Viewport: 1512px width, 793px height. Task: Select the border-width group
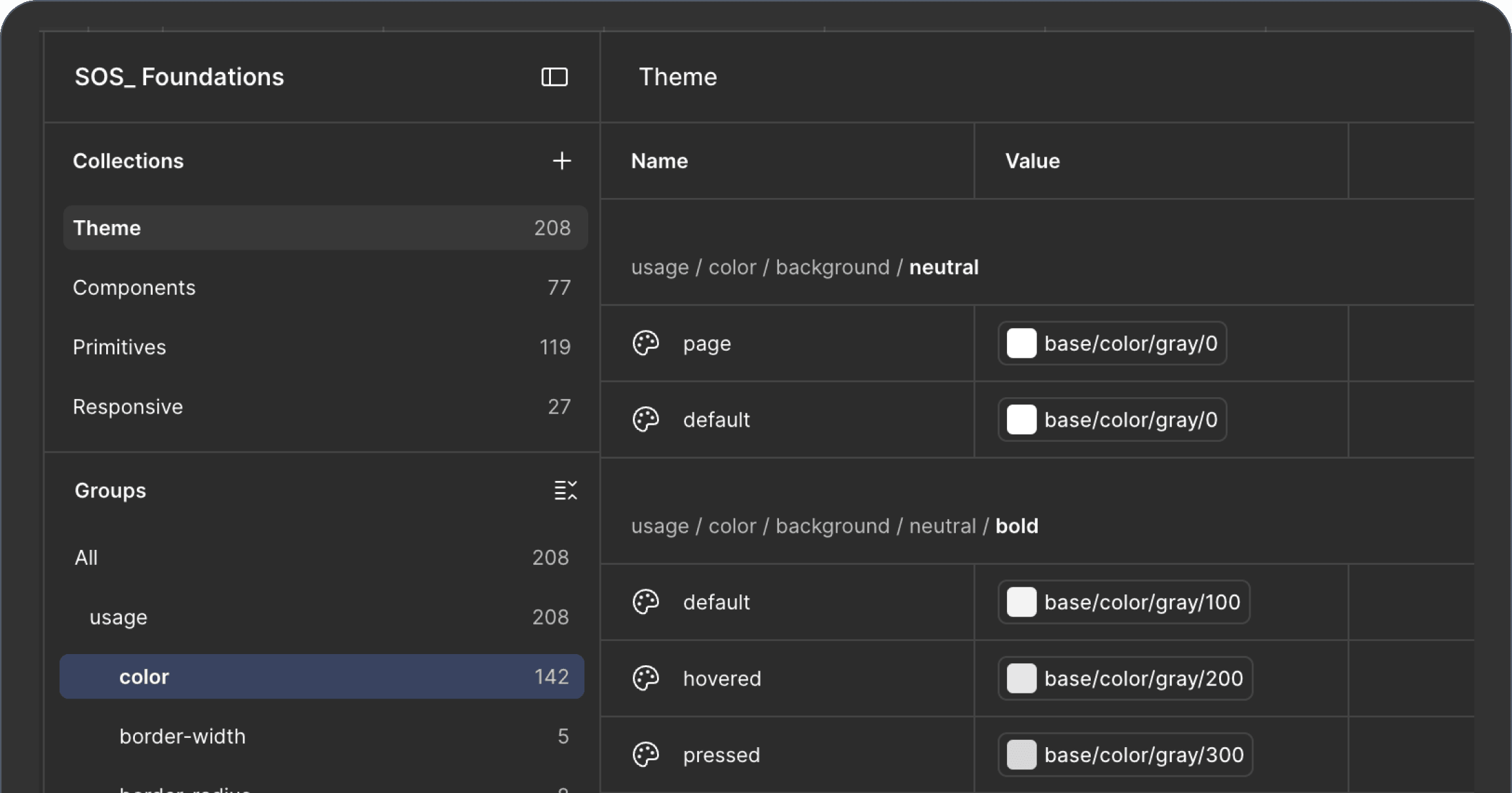pos(322,736)
